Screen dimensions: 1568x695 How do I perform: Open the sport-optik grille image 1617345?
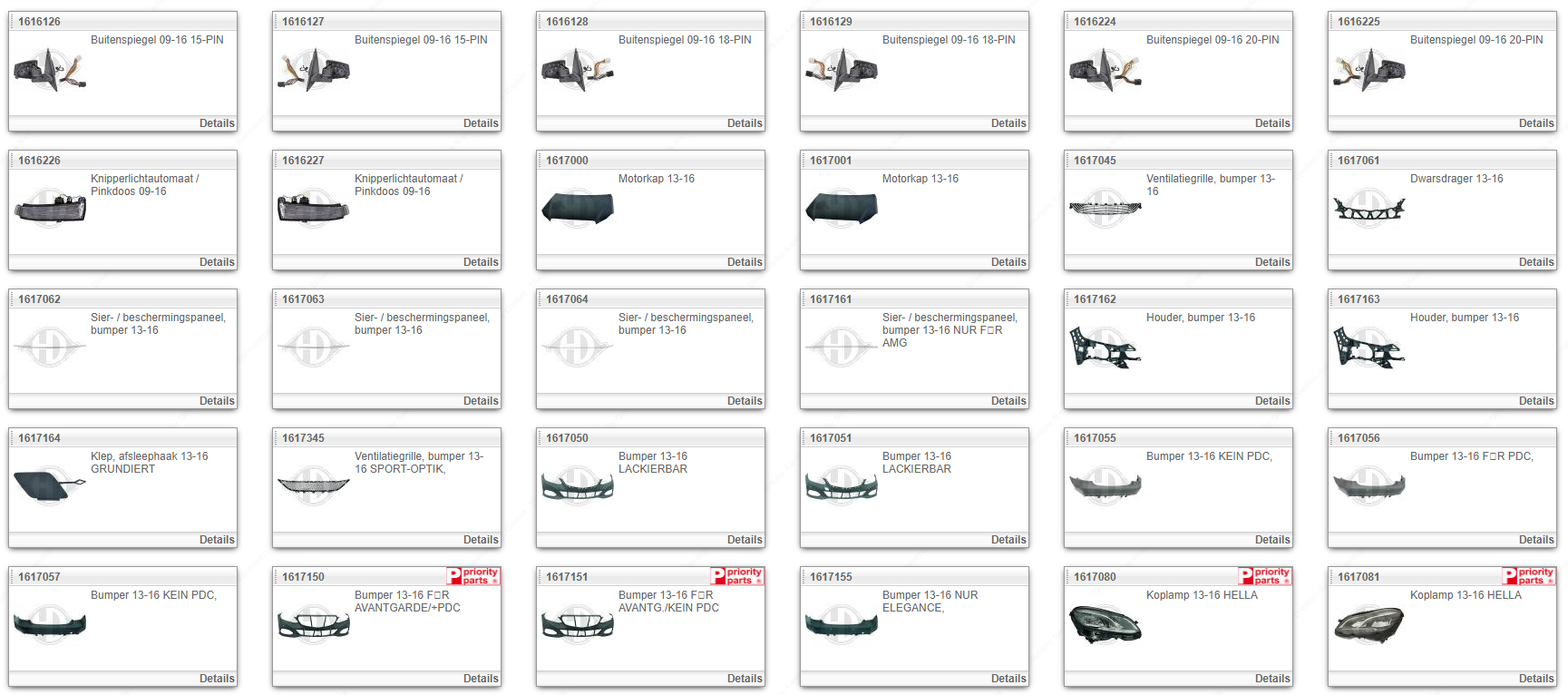click(313, 486)
